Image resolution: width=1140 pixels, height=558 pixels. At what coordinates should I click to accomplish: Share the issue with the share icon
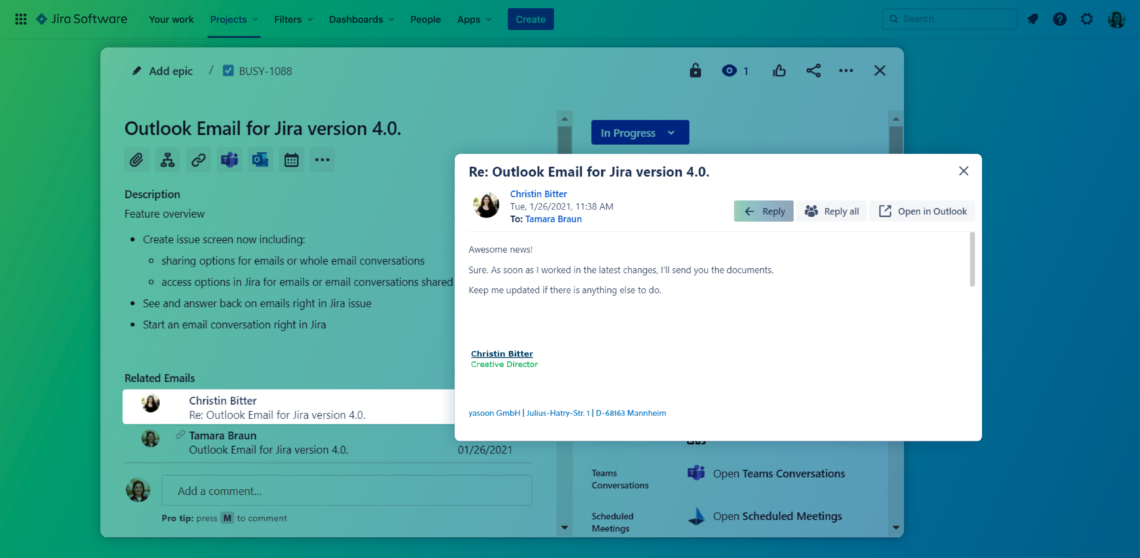click(814, 71)
